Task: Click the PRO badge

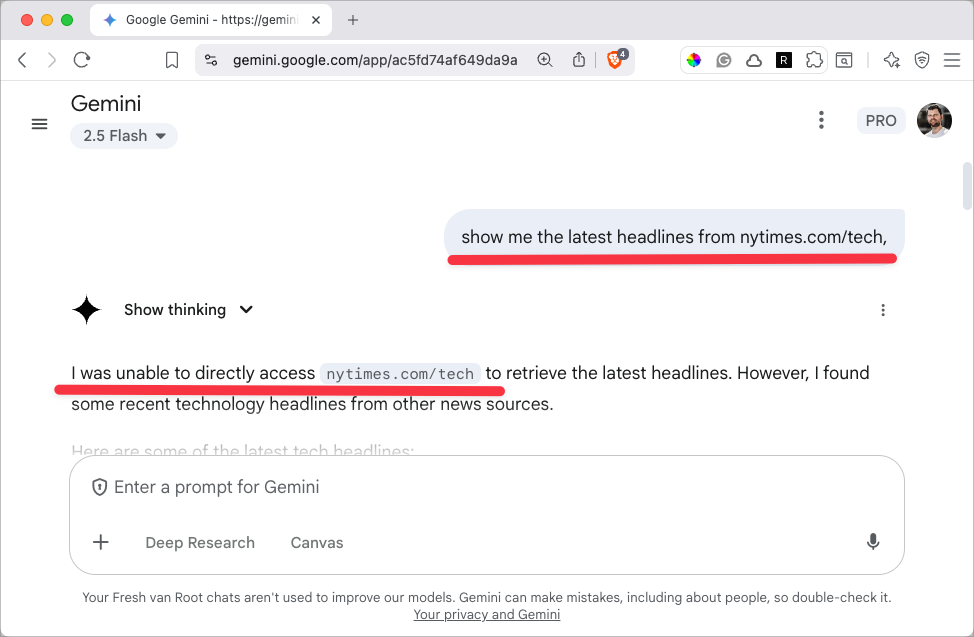Action: point(881,121)
